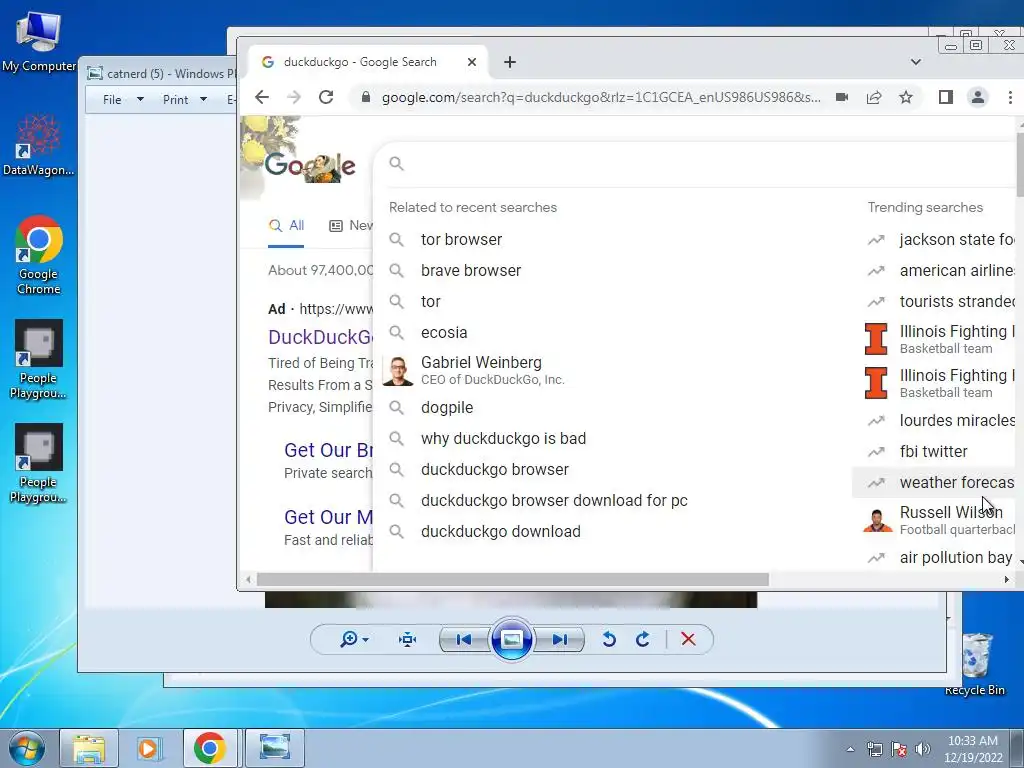Switch to the News results tab

click(x=351, y=225)
